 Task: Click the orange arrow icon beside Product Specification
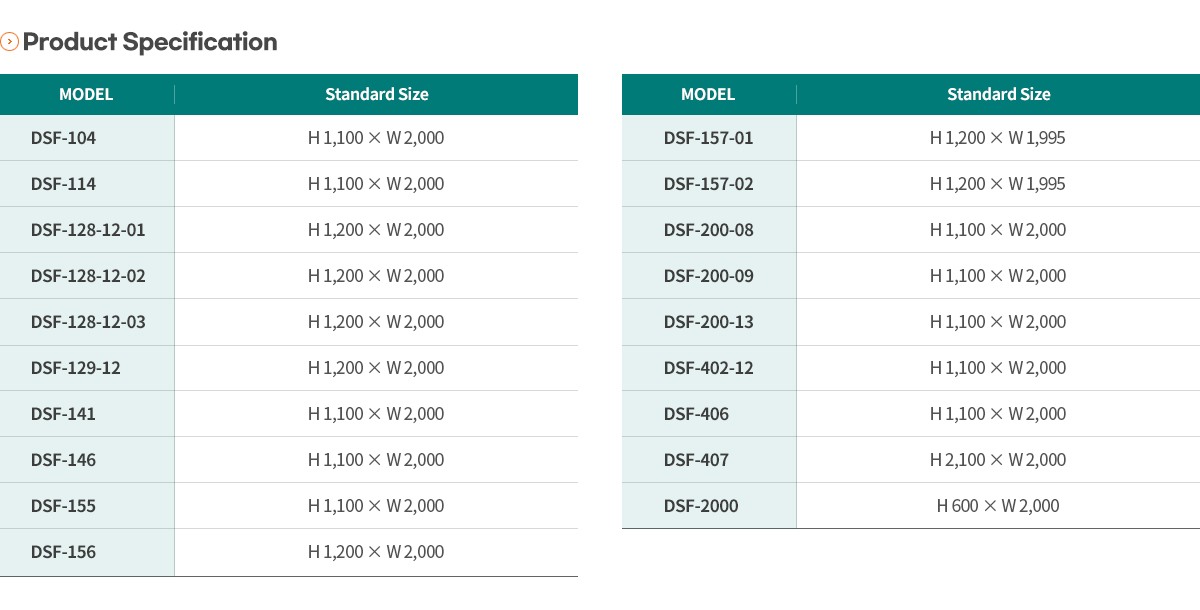9,42
